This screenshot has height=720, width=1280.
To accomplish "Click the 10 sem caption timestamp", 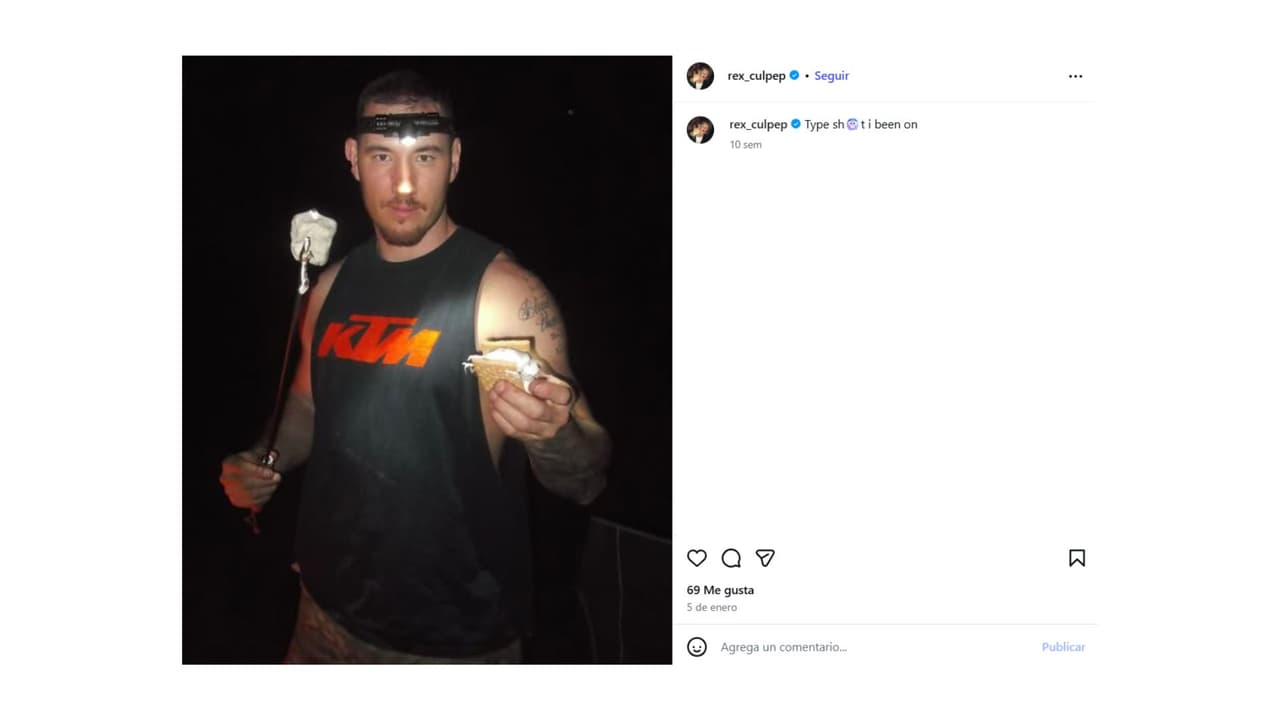I will [745, 145].
